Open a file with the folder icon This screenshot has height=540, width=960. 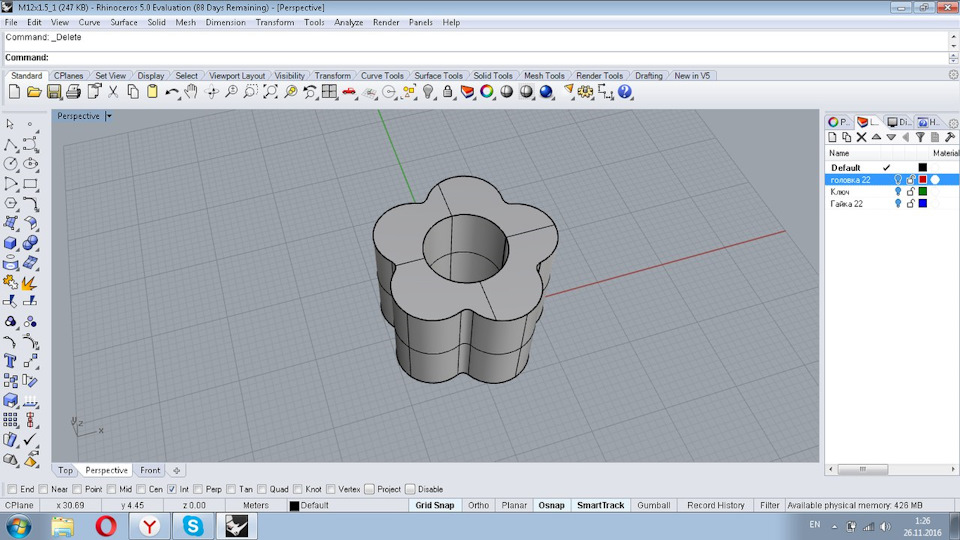coord(34,92)
